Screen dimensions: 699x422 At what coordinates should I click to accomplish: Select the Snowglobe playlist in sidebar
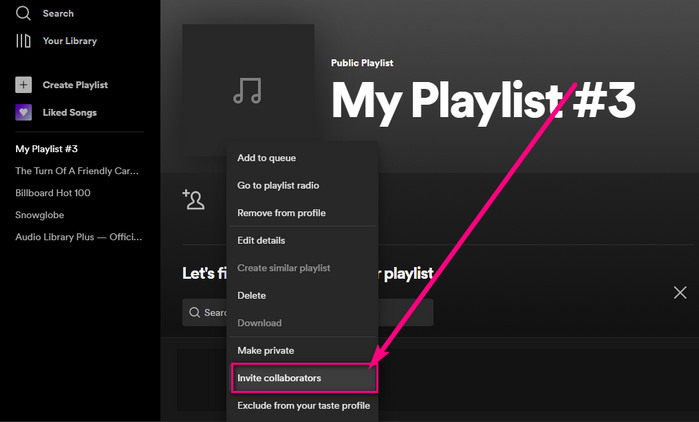pos(40,215)
